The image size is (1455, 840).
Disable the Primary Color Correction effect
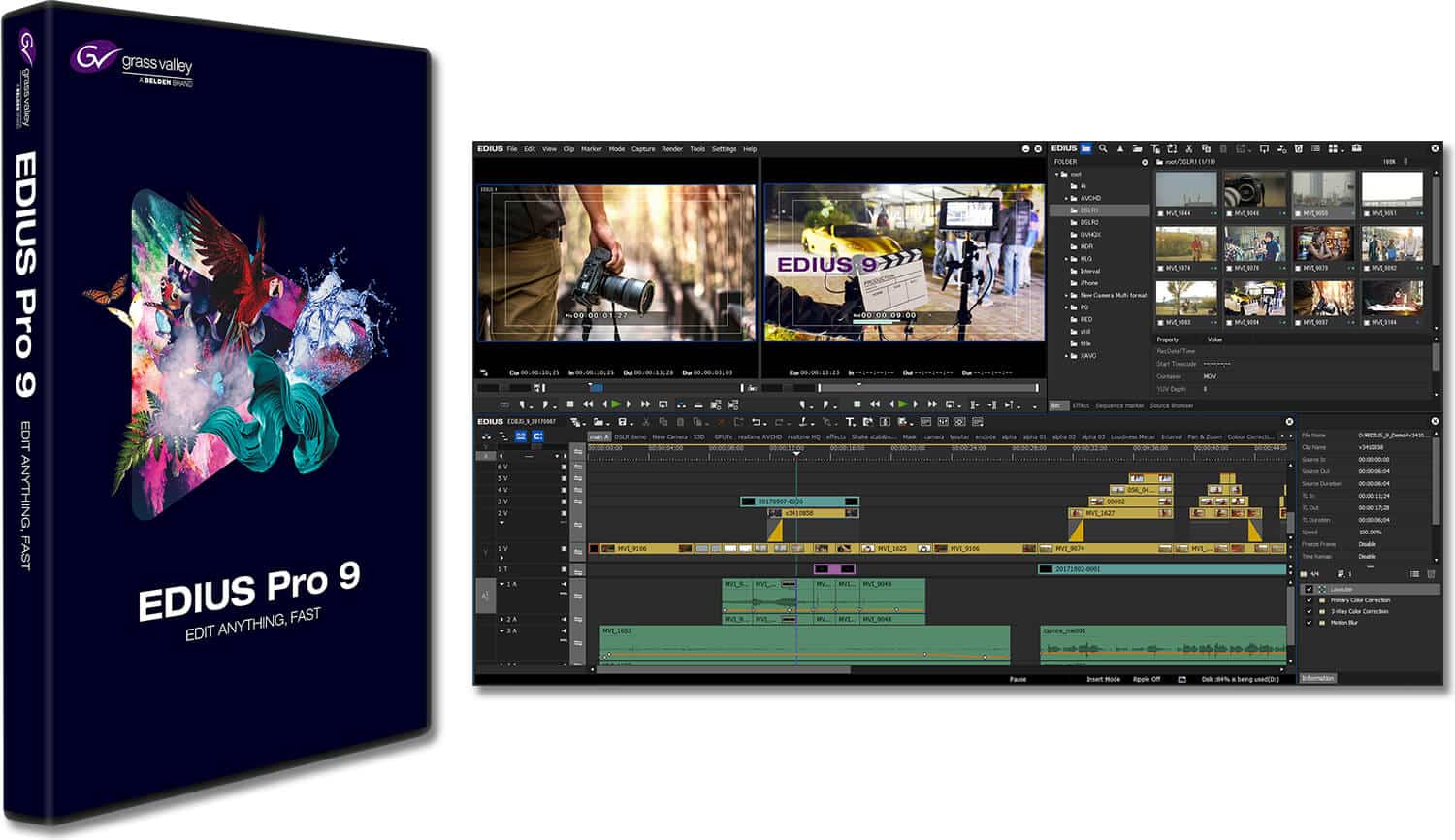click(1309, 600)
